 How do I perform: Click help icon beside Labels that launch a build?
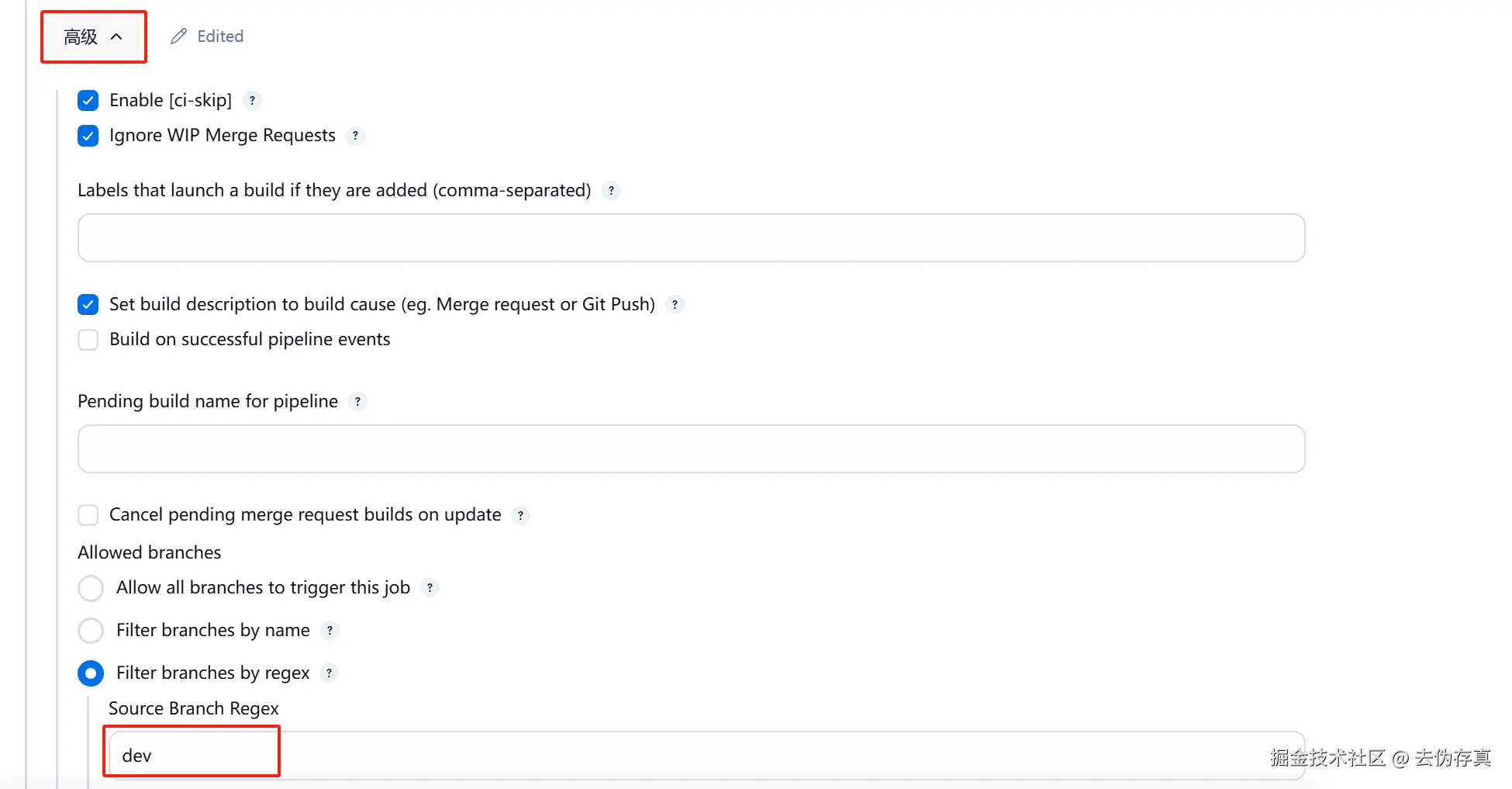(611, 191)
